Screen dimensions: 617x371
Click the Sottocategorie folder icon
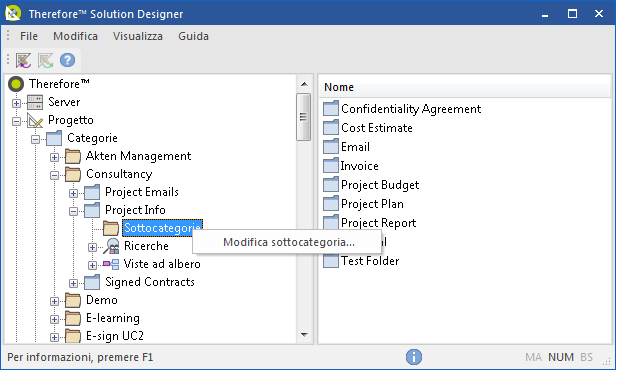click(x=111, y=228)
